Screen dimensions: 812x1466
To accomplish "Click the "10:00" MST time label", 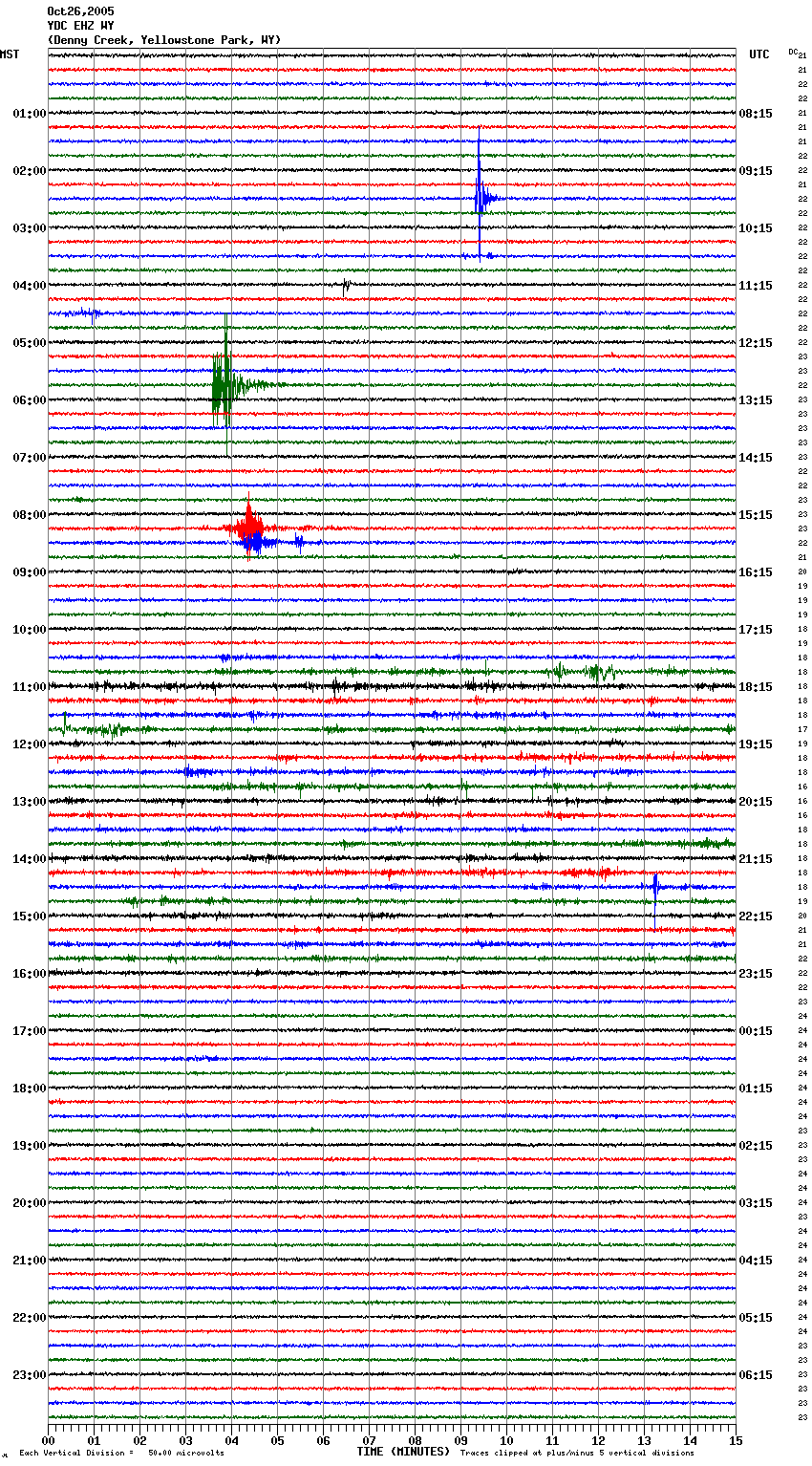I will (x=29, y=630).
